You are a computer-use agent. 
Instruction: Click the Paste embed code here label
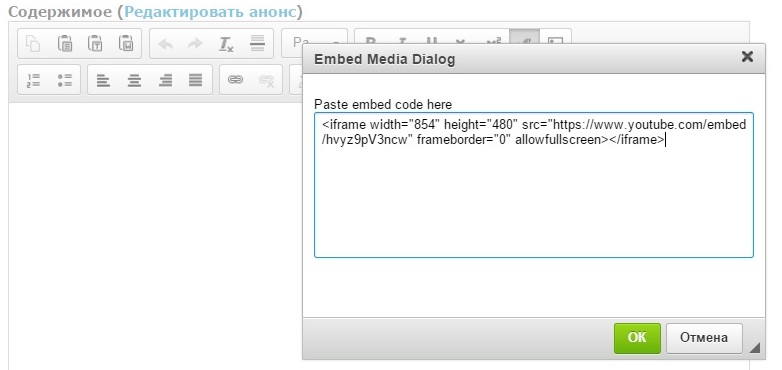[x=383, y=105]
